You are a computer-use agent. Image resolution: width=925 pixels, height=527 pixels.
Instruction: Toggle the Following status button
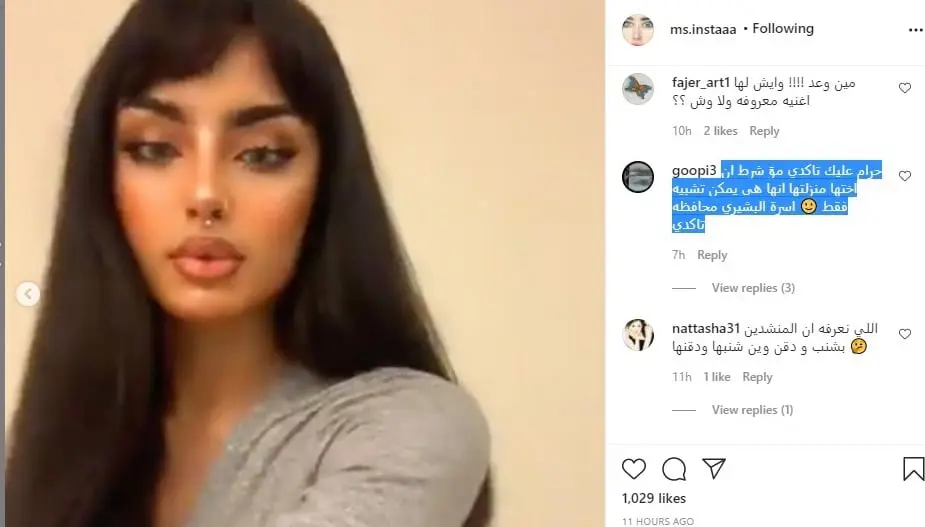pyautogui.click(x=783, y=29)
